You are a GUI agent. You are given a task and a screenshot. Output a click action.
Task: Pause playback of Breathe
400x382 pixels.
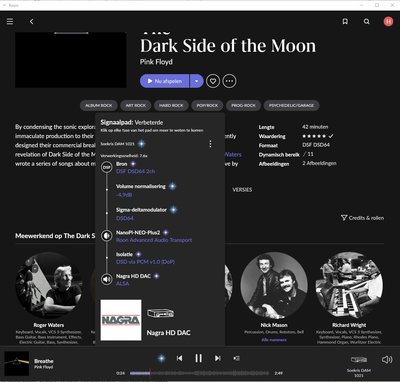(199, 358)
